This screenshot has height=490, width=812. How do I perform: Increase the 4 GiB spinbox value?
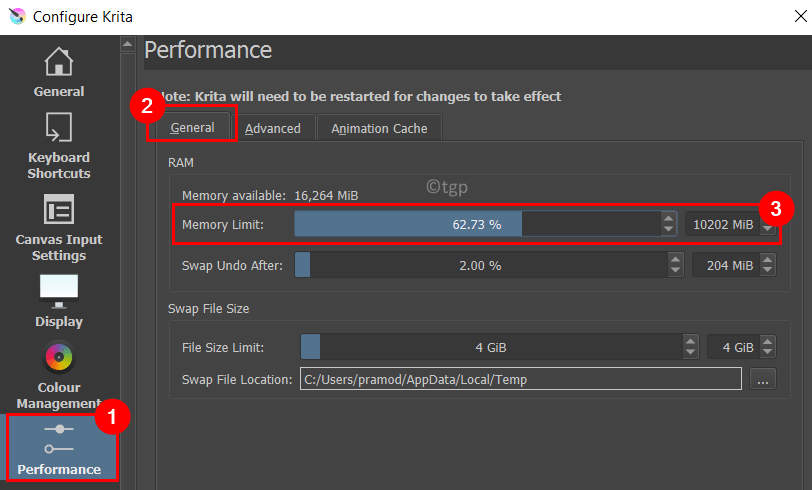click(767, 341)
